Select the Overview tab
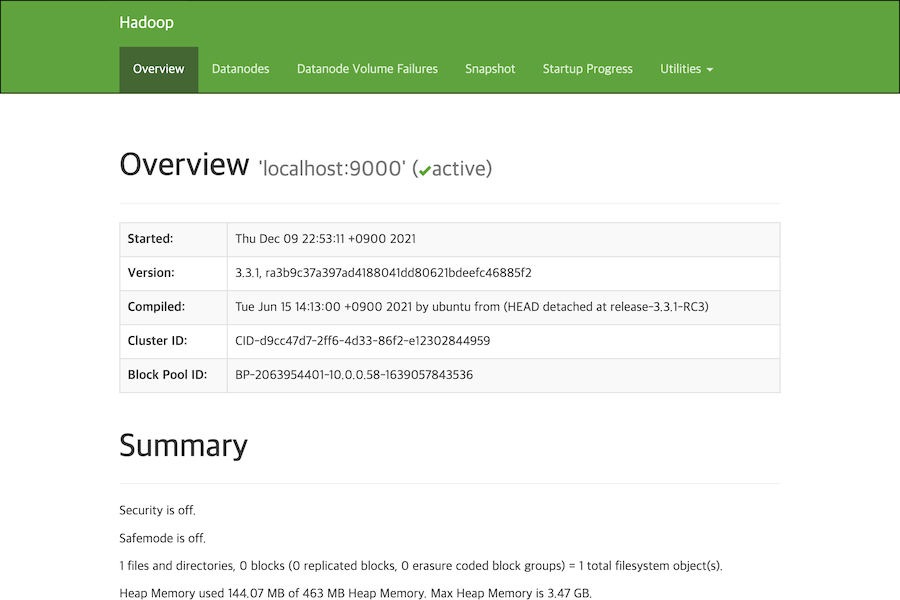The height and width of the screenshot is (600, 900). click(x=158, y=69)
